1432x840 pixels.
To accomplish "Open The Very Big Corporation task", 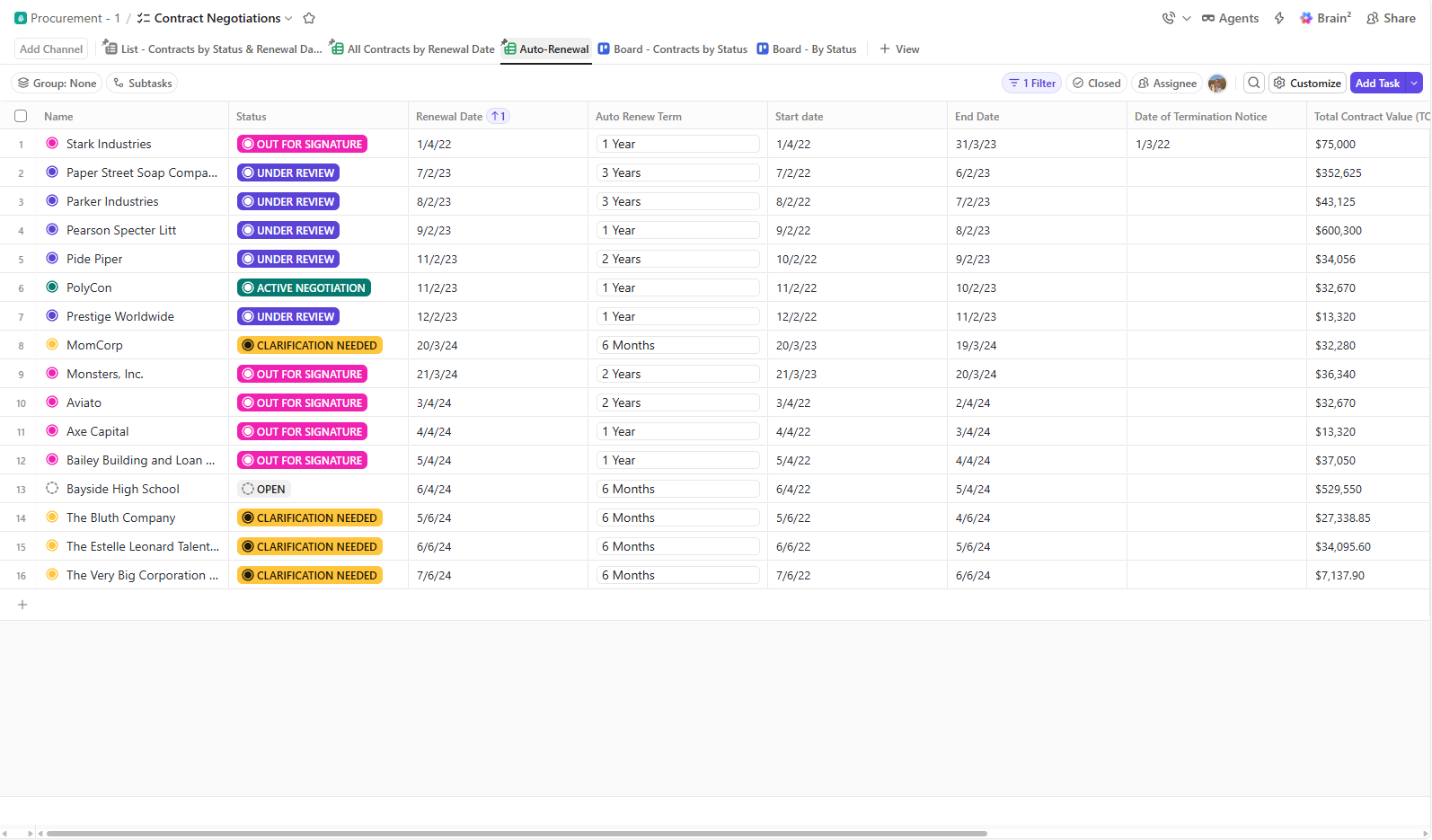I will coord(142,575).
